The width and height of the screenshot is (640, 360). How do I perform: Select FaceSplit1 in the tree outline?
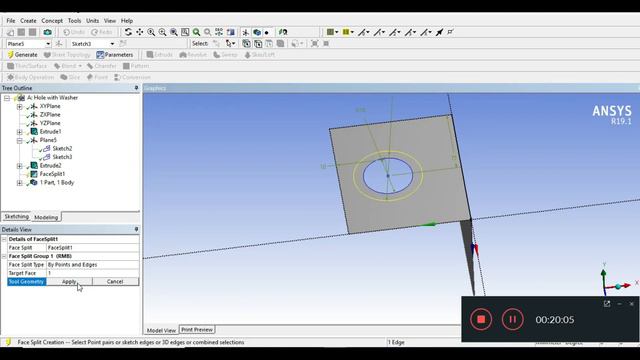52,174
